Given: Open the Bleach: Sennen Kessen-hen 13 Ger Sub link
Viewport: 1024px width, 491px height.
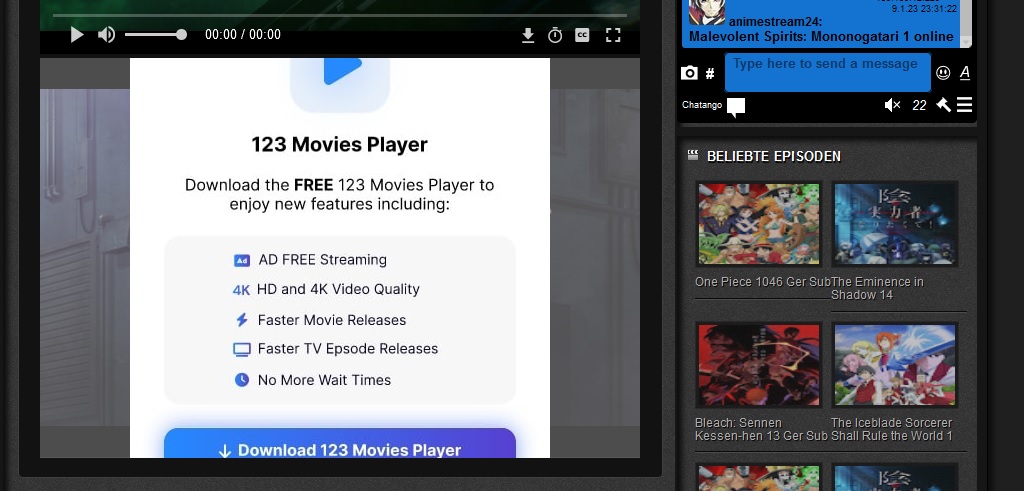Looking at the screenshot, I should pyautogui.click(x=761, y=429).
